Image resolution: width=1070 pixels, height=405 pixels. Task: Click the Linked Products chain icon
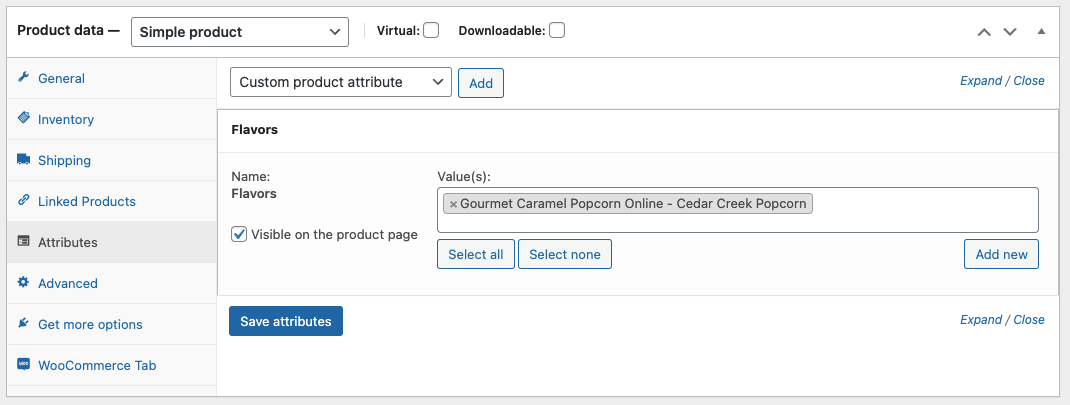[x=23, y=200]
